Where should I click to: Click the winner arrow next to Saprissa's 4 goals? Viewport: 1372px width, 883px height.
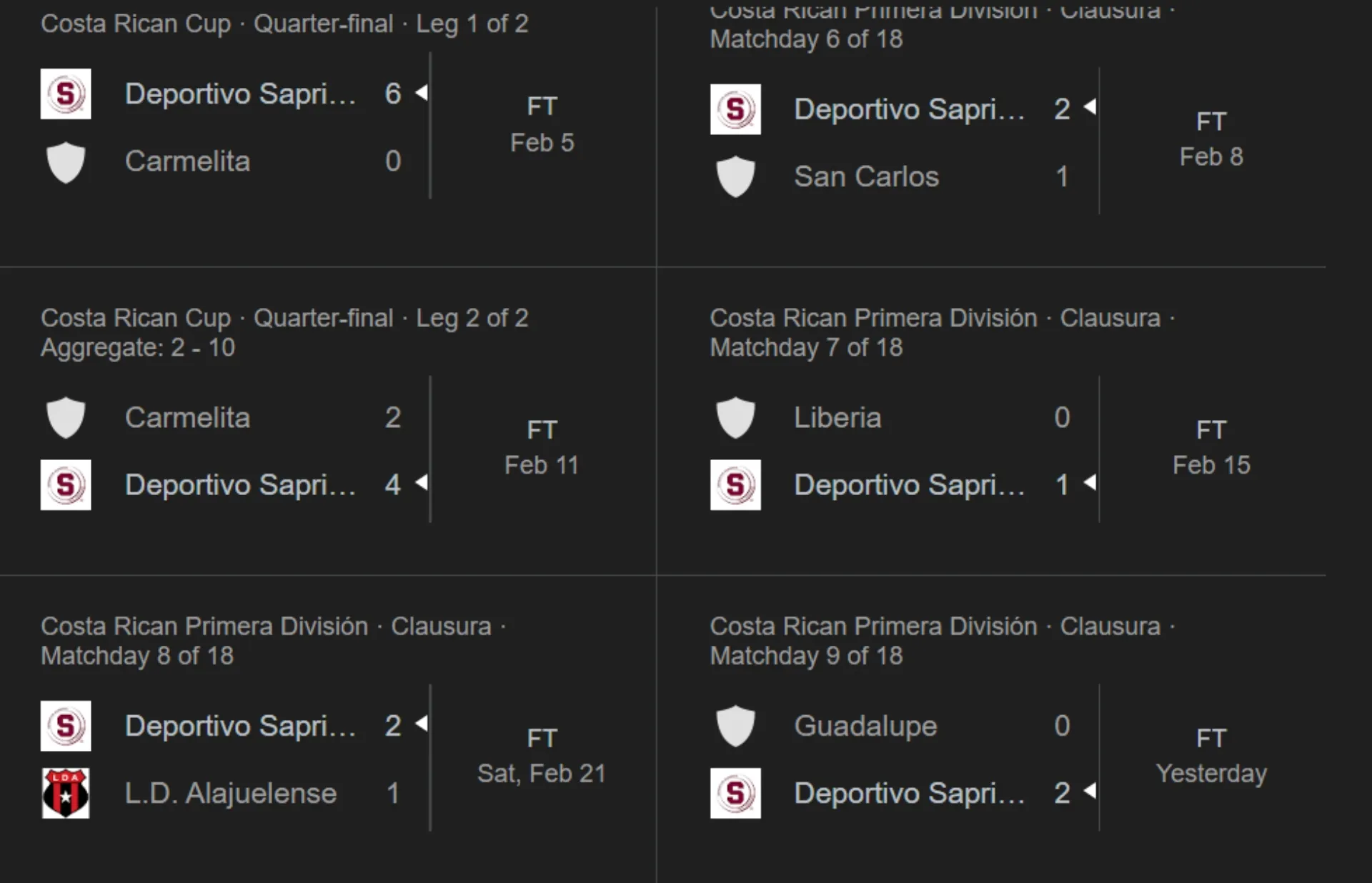tap(422, 484)
